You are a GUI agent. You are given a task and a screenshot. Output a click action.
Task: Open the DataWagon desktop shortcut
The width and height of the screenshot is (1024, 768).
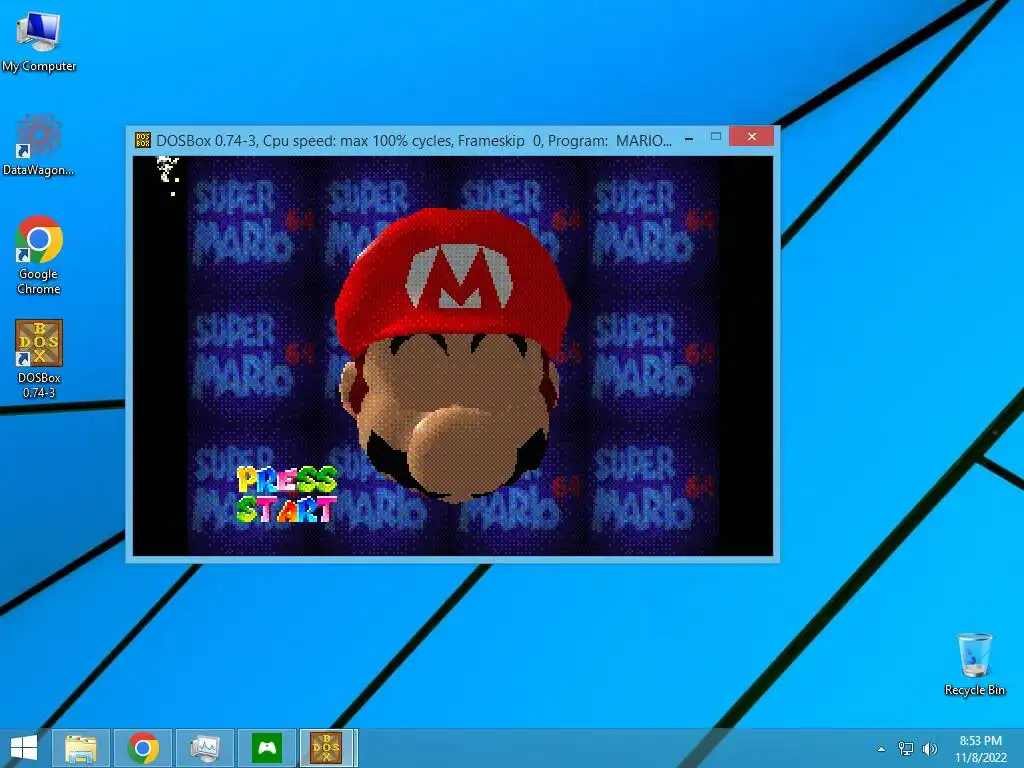(39, 145)
